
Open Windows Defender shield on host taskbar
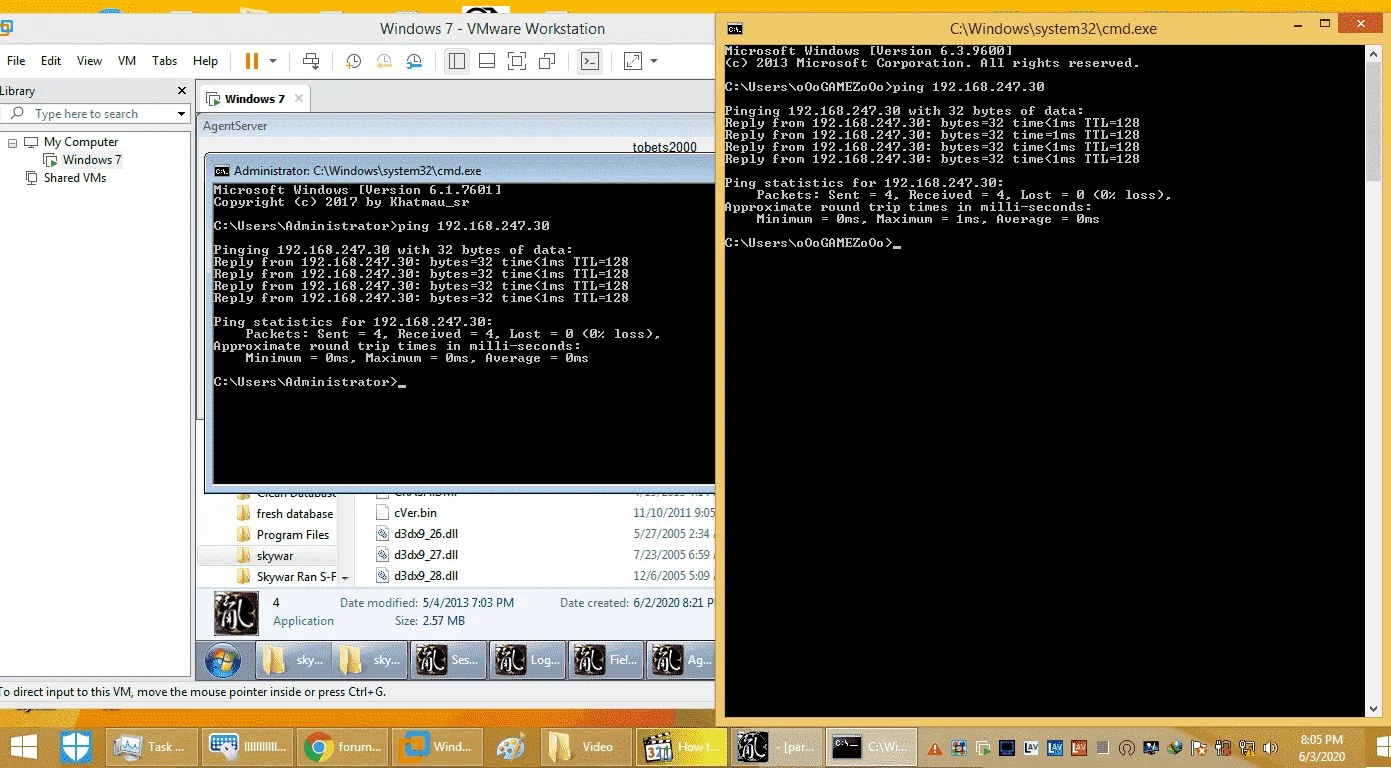coord(76,747)
